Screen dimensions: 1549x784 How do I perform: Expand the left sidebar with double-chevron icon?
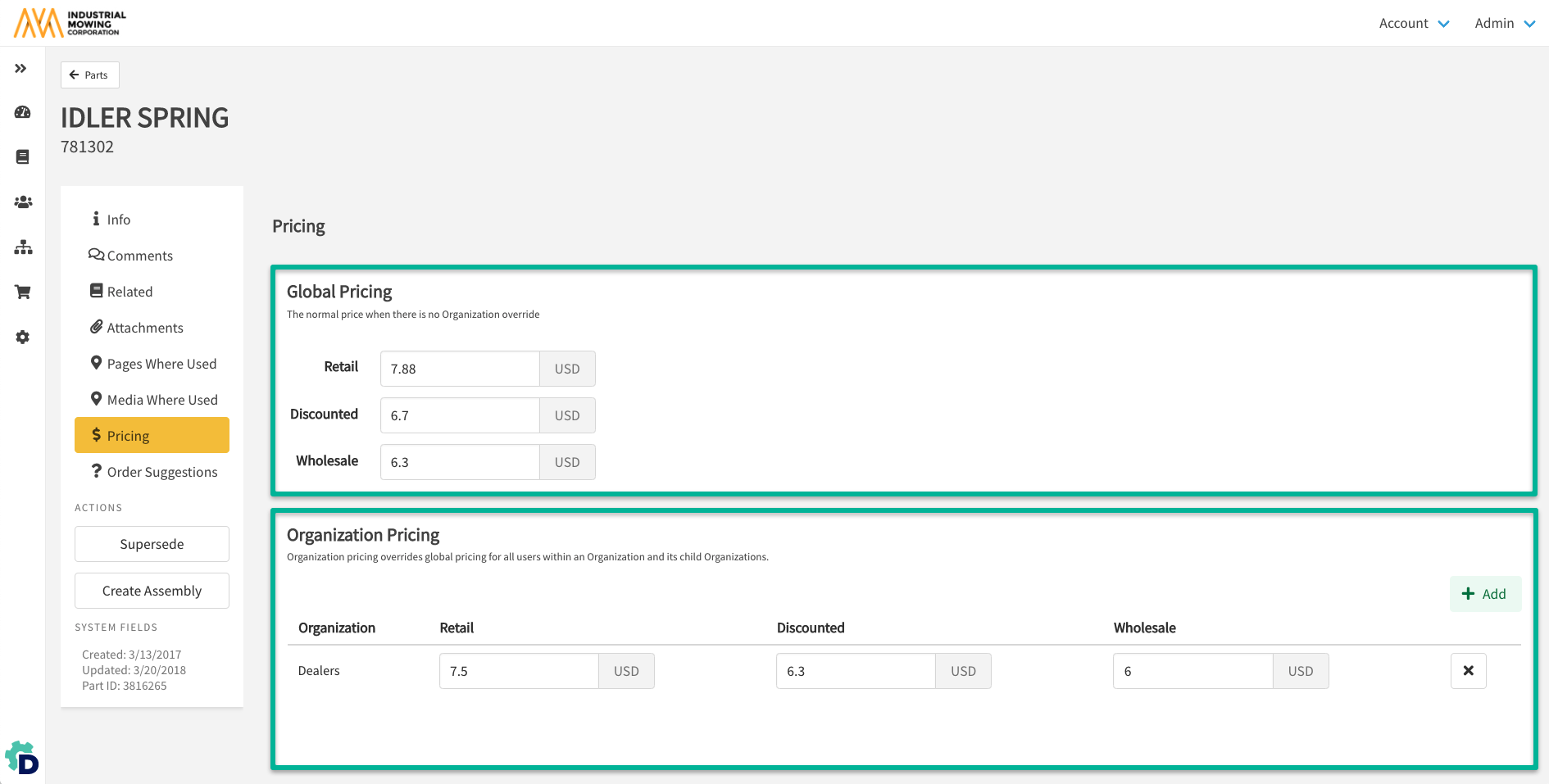coord(21,69)
